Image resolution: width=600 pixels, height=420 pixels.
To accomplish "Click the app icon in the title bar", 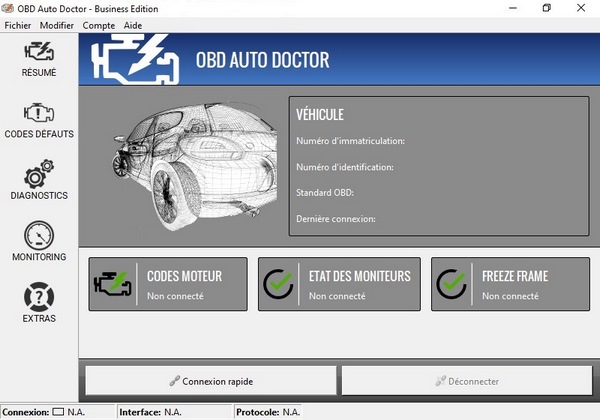I will coord(8,8).
